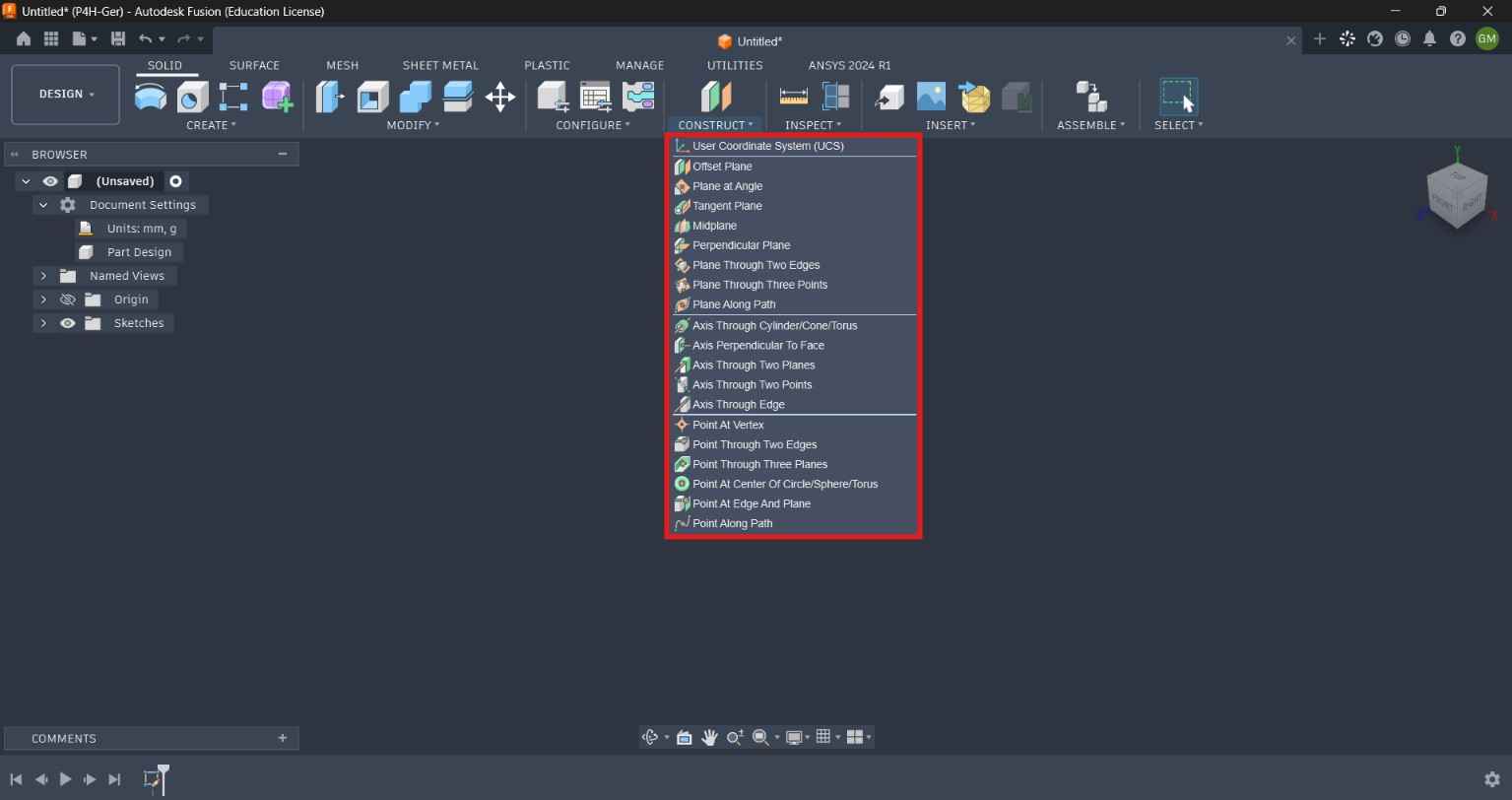Toggle visibility of the Unsaved root component
Screen dimensions: 1512x800
tap(50, 181)
